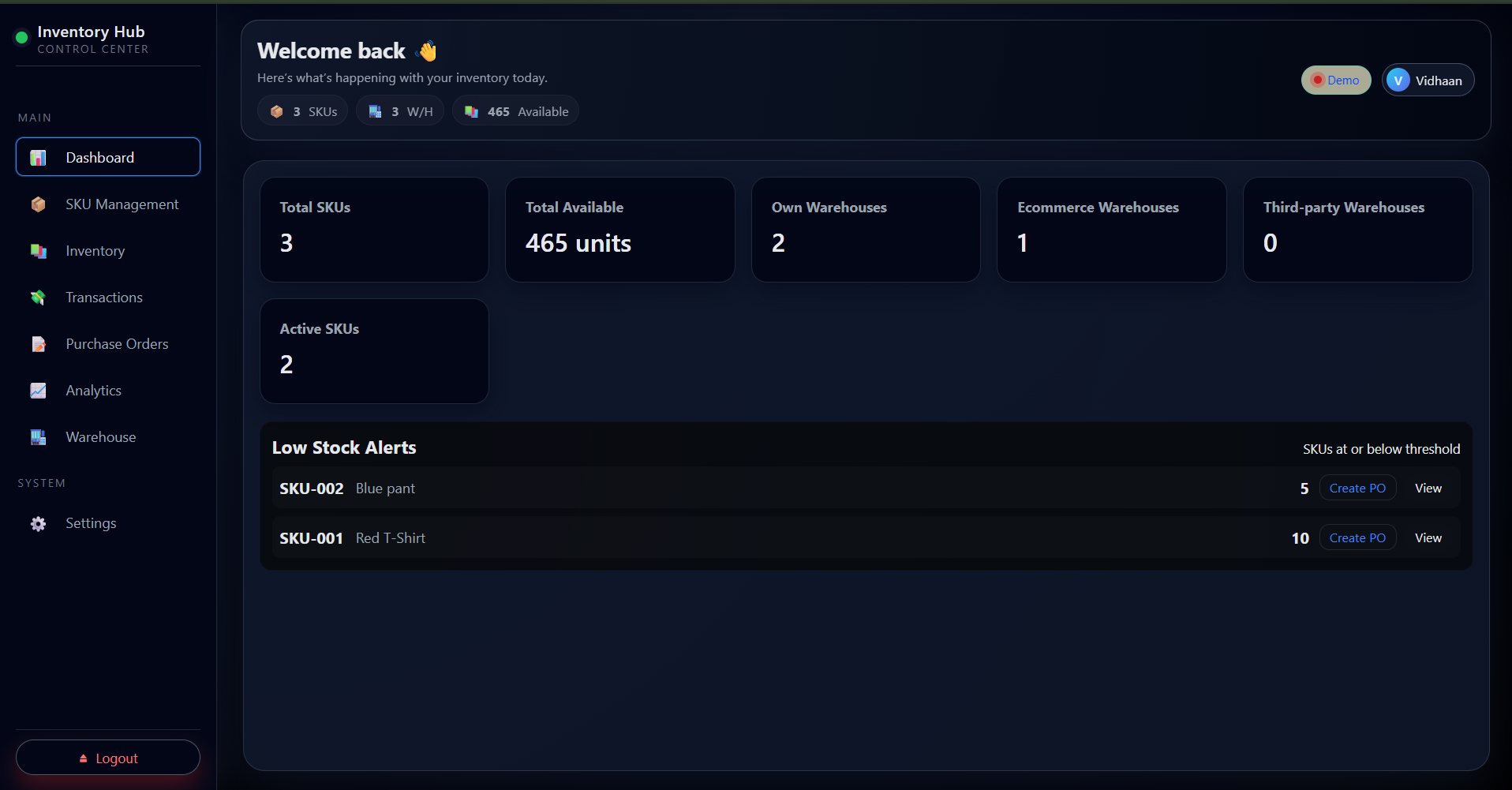Click the eject icon inside the Logout button

click(82, 757)
